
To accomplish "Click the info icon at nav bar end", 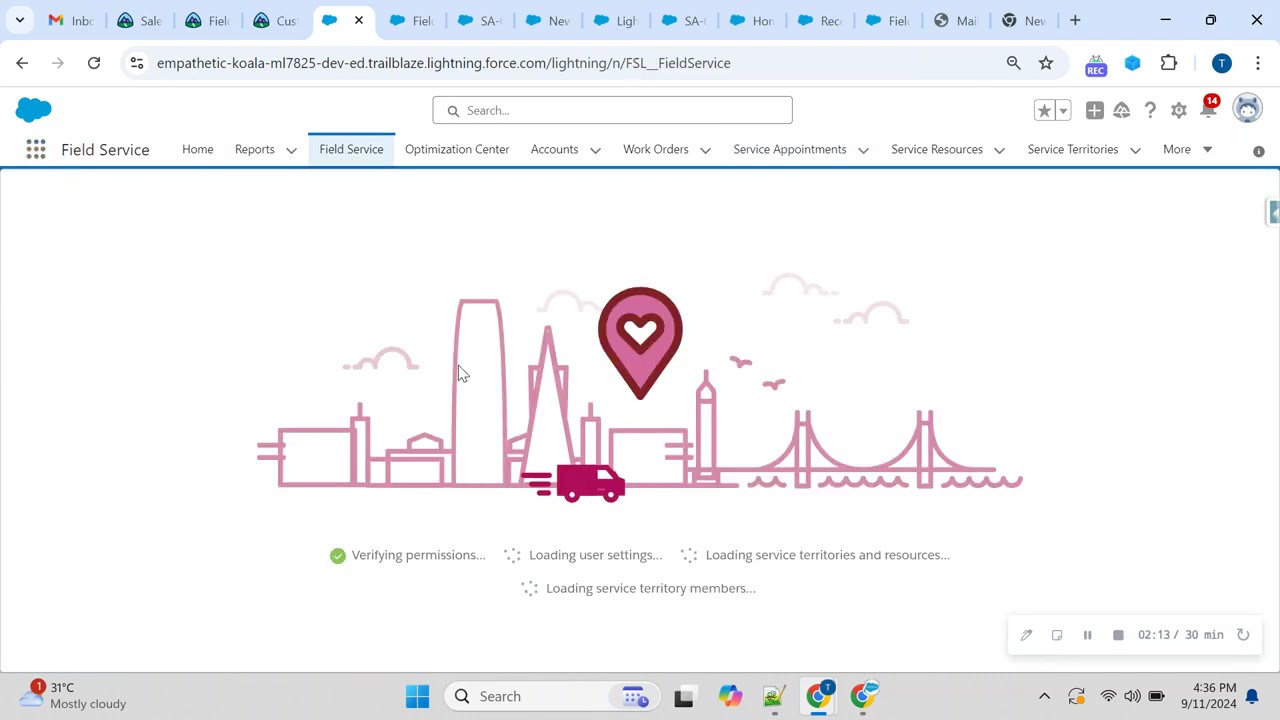I will [1259, 151].
